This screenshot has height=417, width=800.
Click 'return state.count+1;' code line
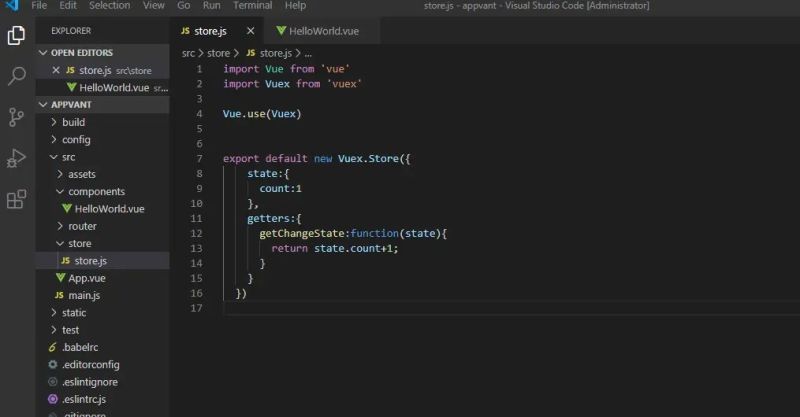pyautogui.click(x=334, y=249)
